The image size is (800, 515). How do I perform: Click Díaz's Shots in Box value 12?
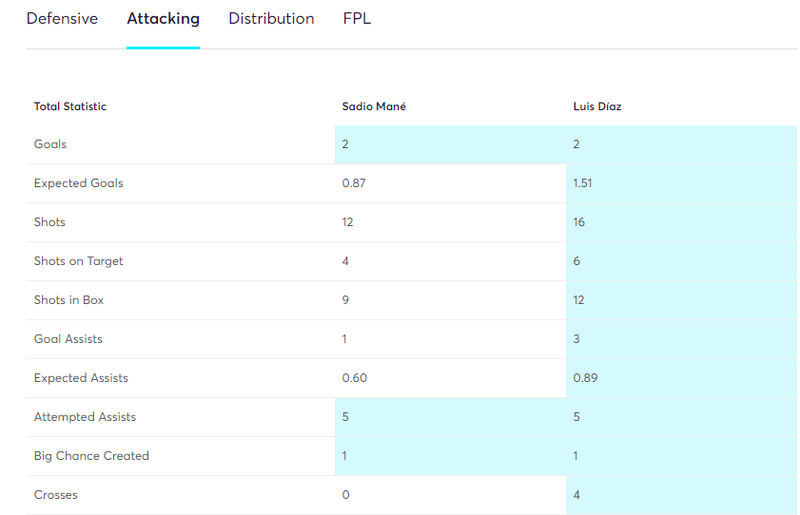tap(579, 300)
